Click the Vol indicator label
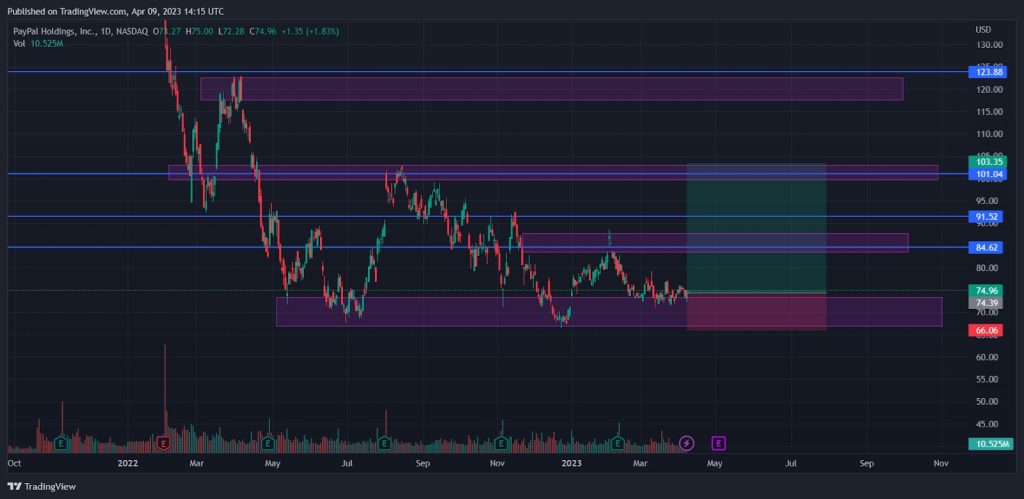The width and height of the screenshot is (1024, 499). tap(19, 44)
